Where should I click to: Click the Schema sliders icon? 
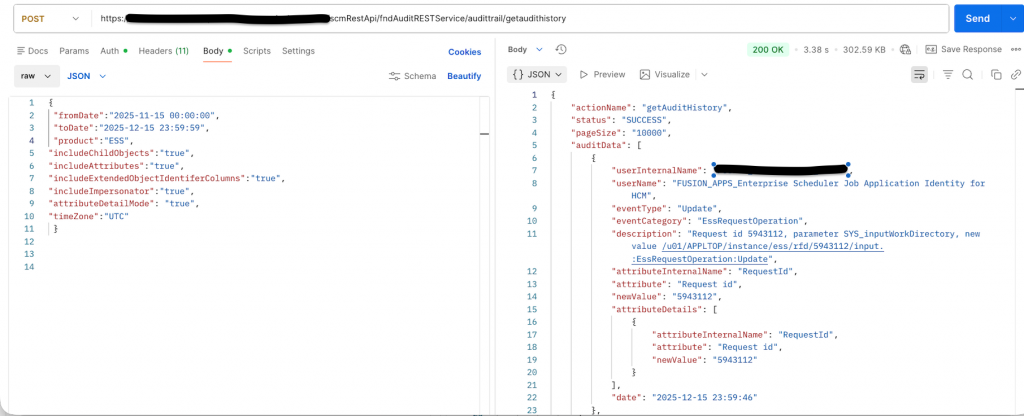pyautogui.click(x=394, y=76)
